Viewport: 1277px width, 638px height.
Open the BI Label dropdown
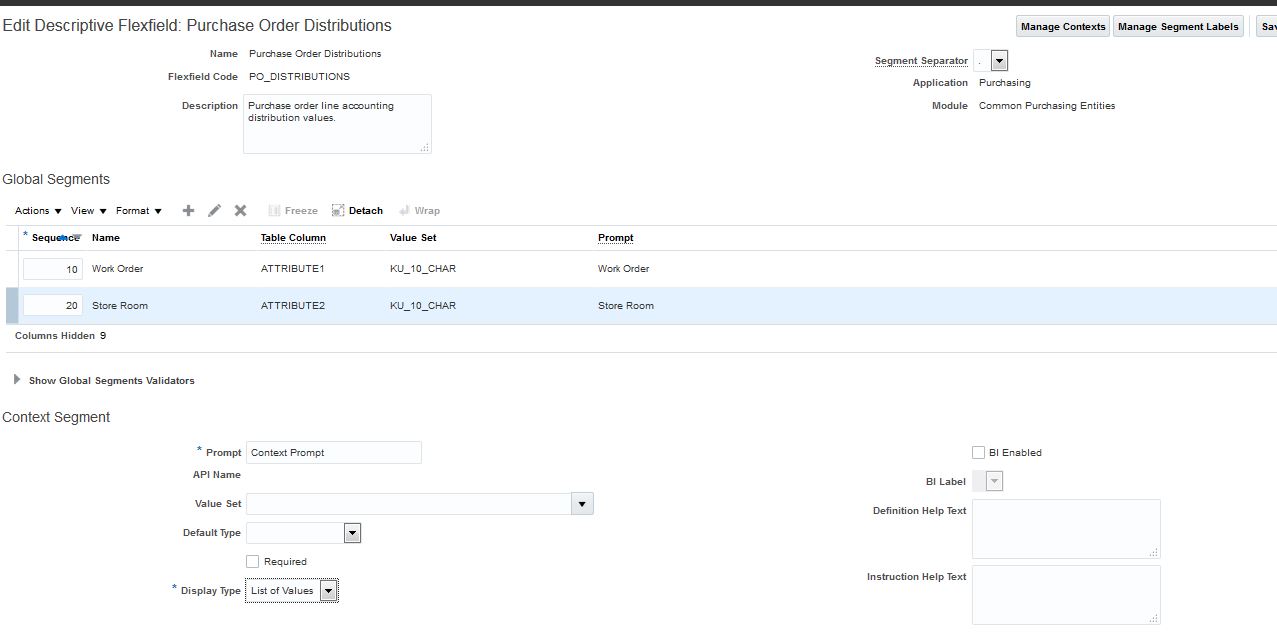[994, 482]
